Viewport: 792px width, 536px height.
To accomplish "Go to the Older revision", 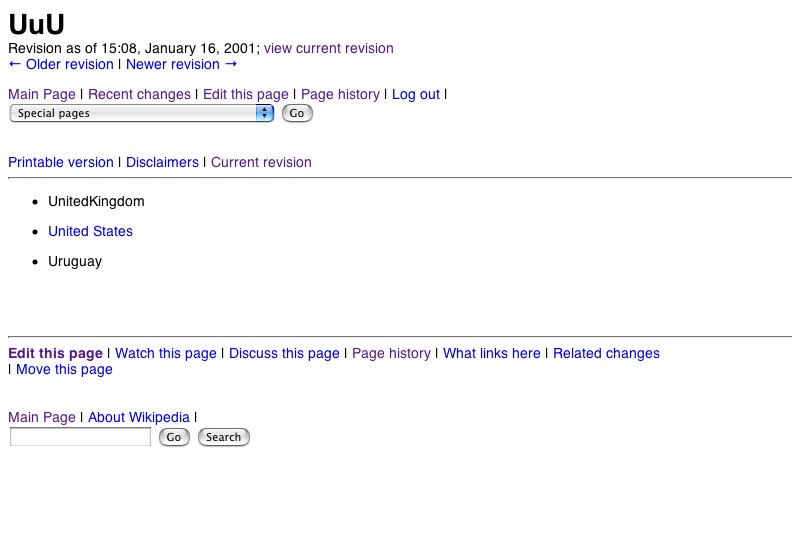I will point(61,64).
